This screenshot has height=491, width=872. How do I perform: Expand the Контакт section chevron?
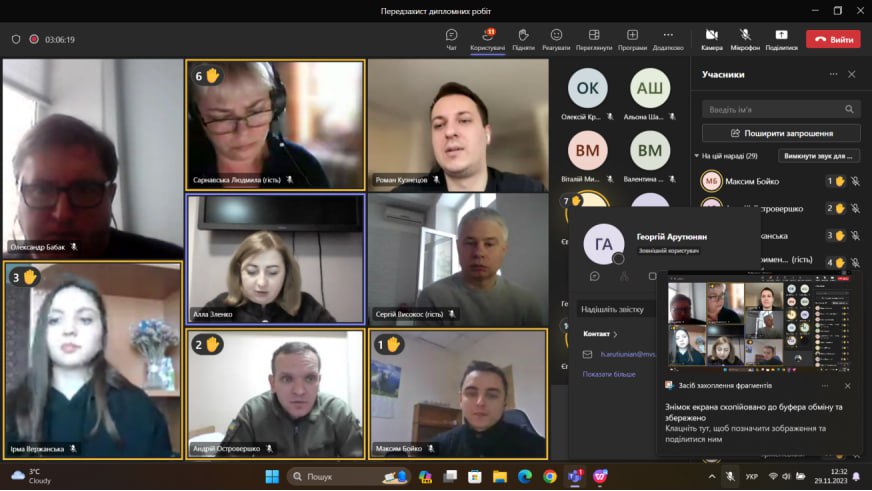615,334
